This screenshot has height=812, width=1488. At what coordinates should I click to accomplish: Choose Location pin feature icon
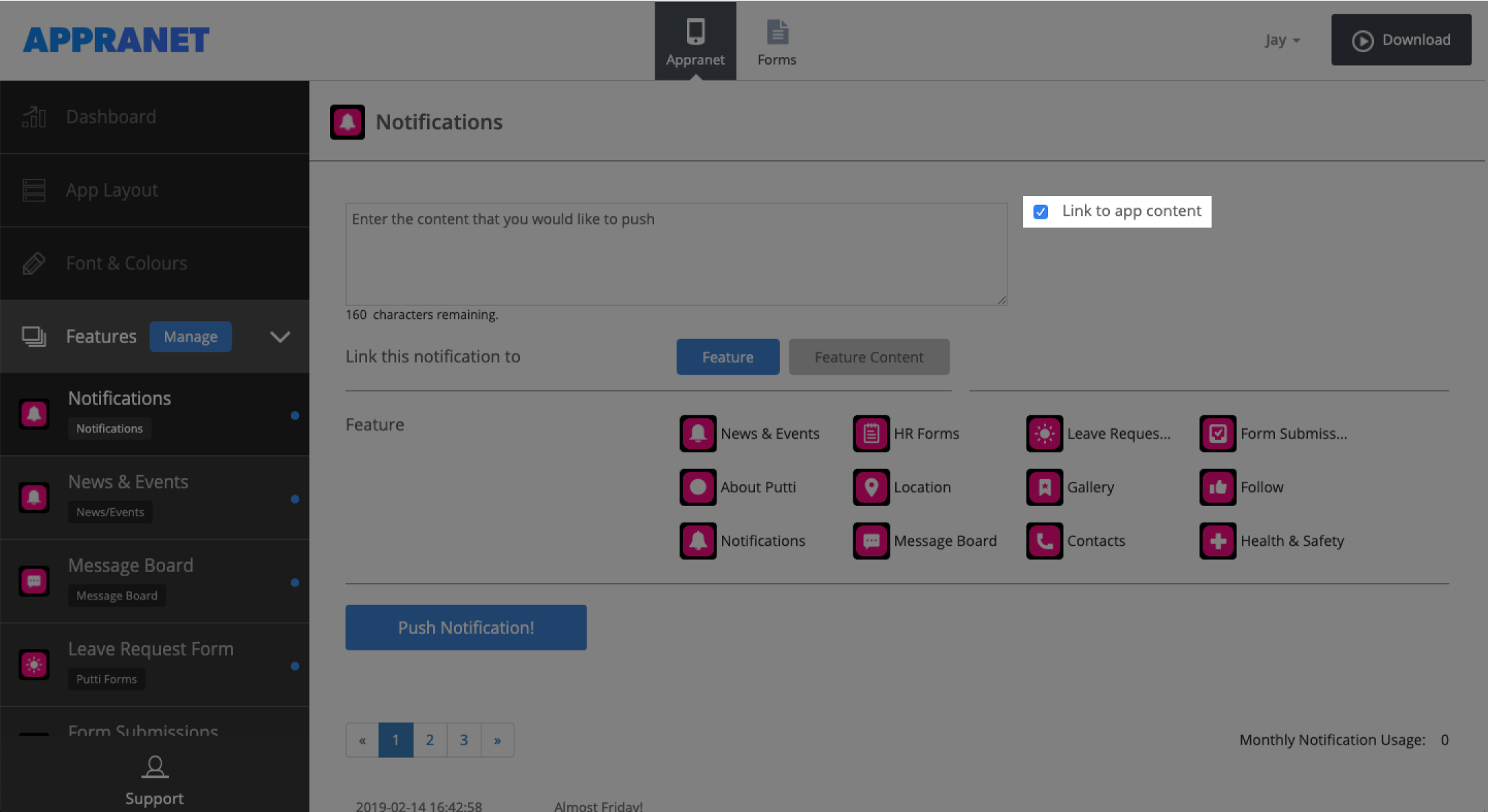(x=871, y=487)
